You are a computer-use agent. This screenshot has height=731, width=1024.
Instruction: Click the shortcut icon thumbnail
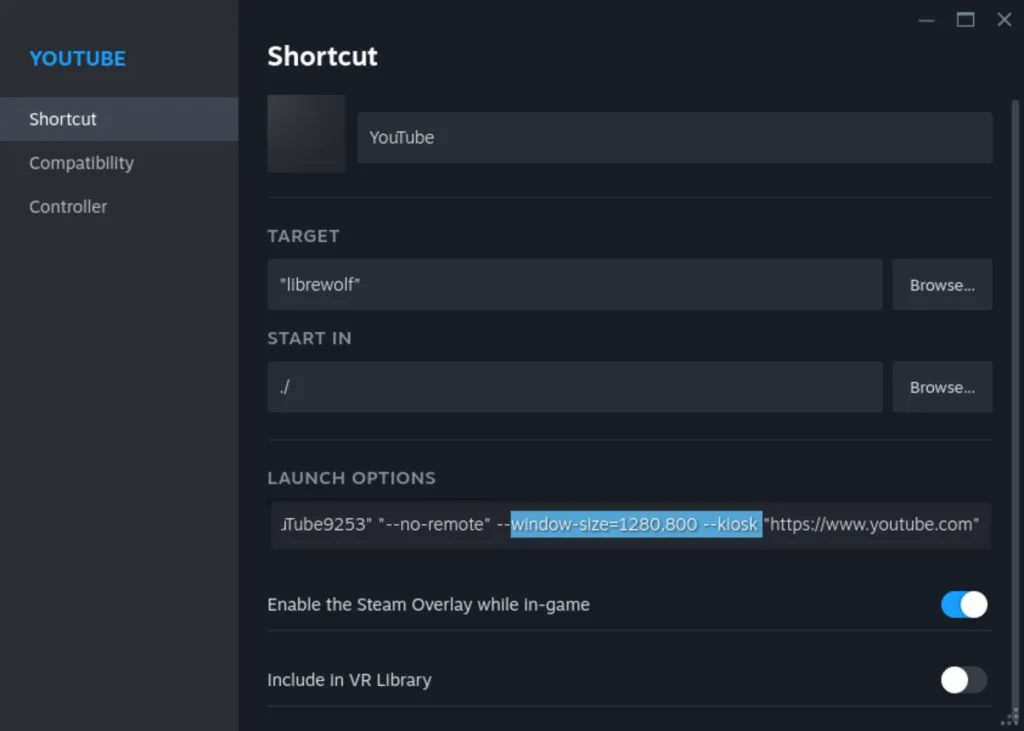(306, 134)
